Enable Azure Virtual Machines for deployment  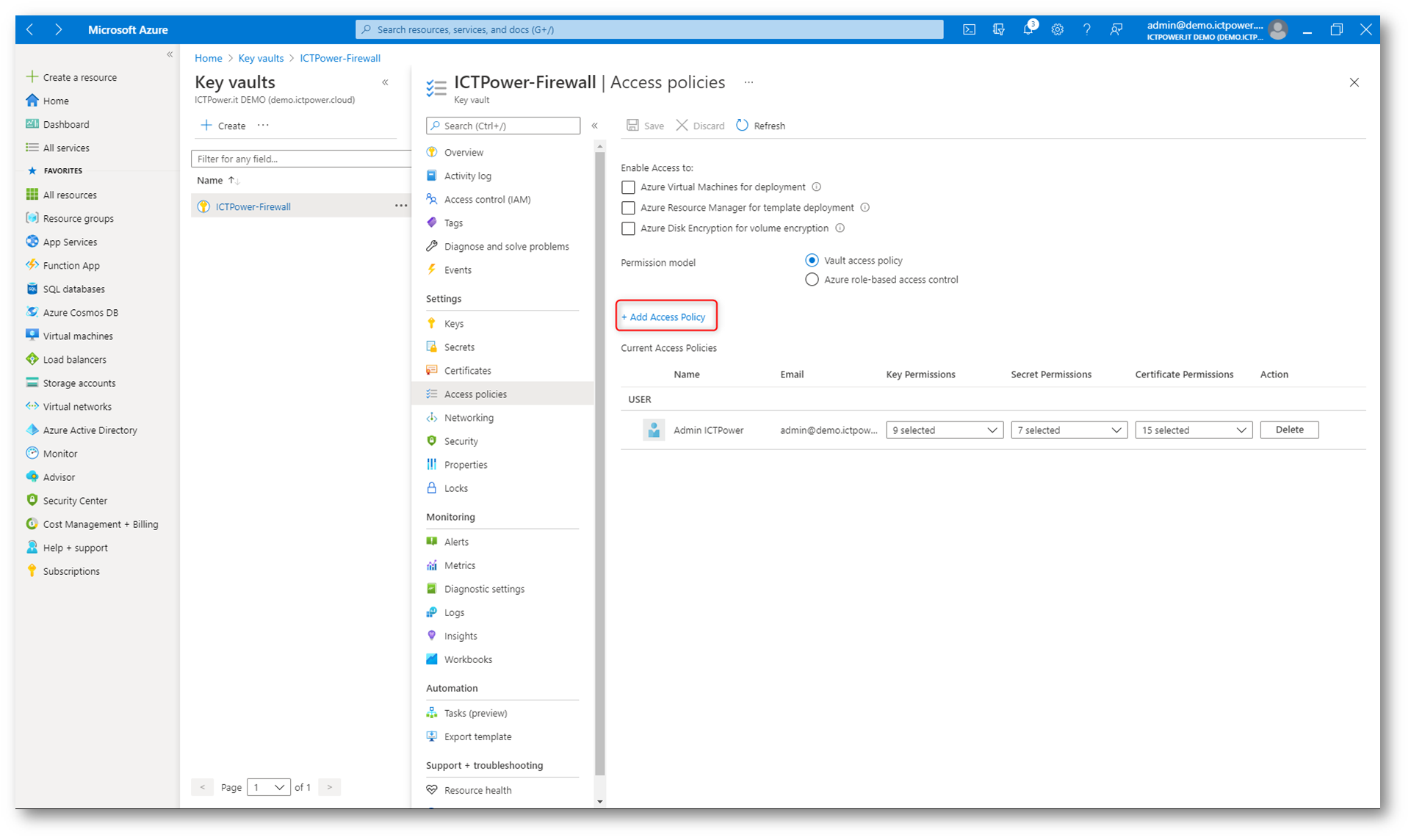628,187
